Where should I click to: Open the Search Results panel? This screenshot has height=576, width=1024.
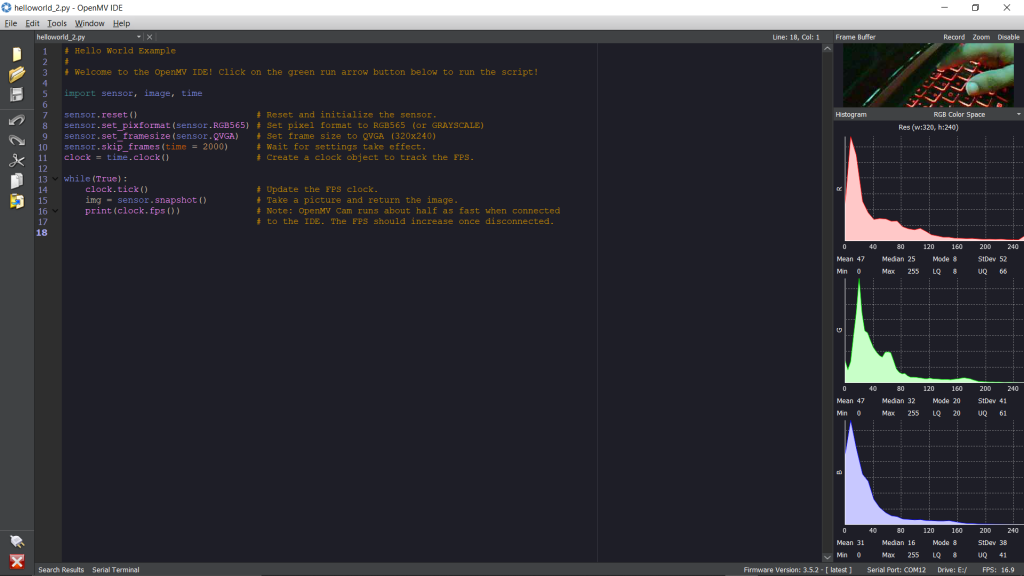click(61, 570)
